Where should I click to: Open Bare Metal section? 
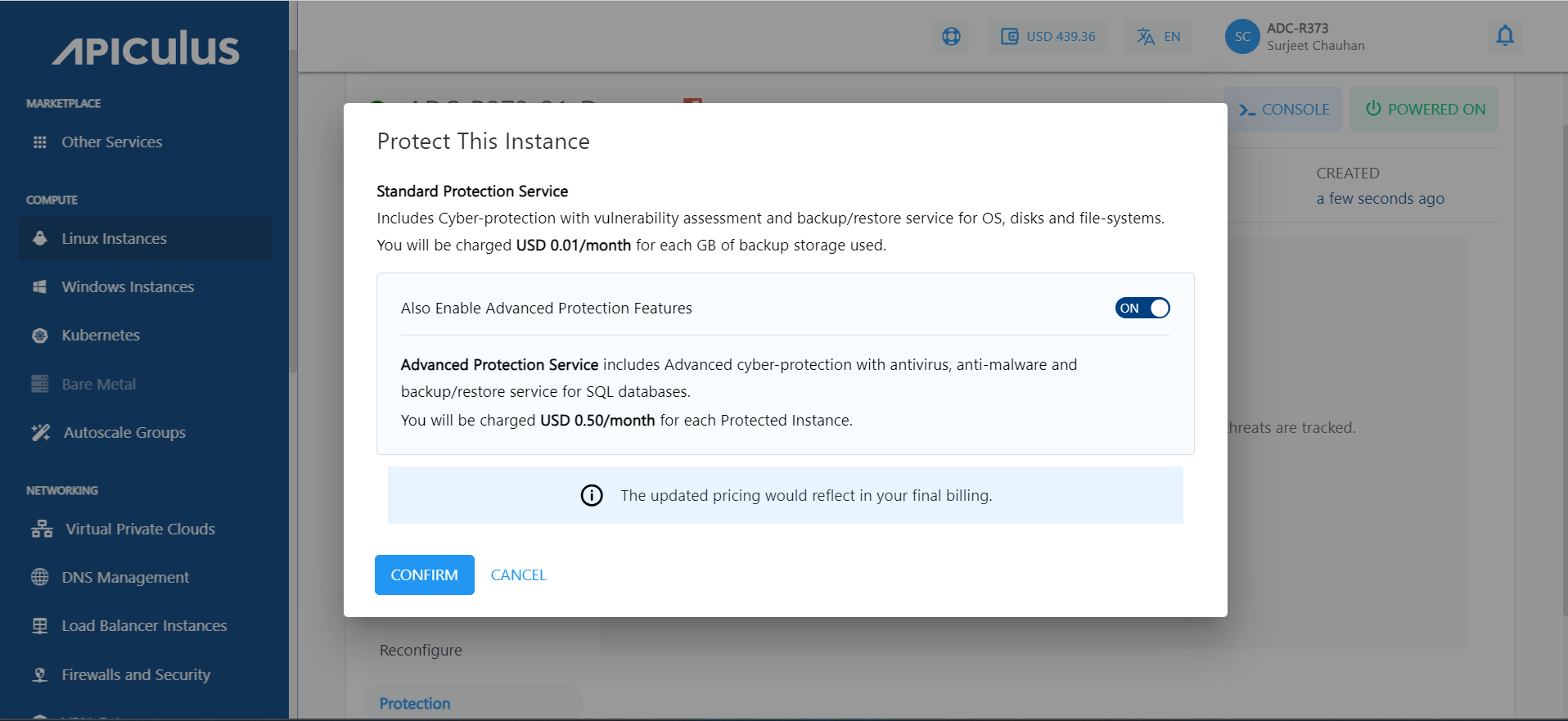98,384
